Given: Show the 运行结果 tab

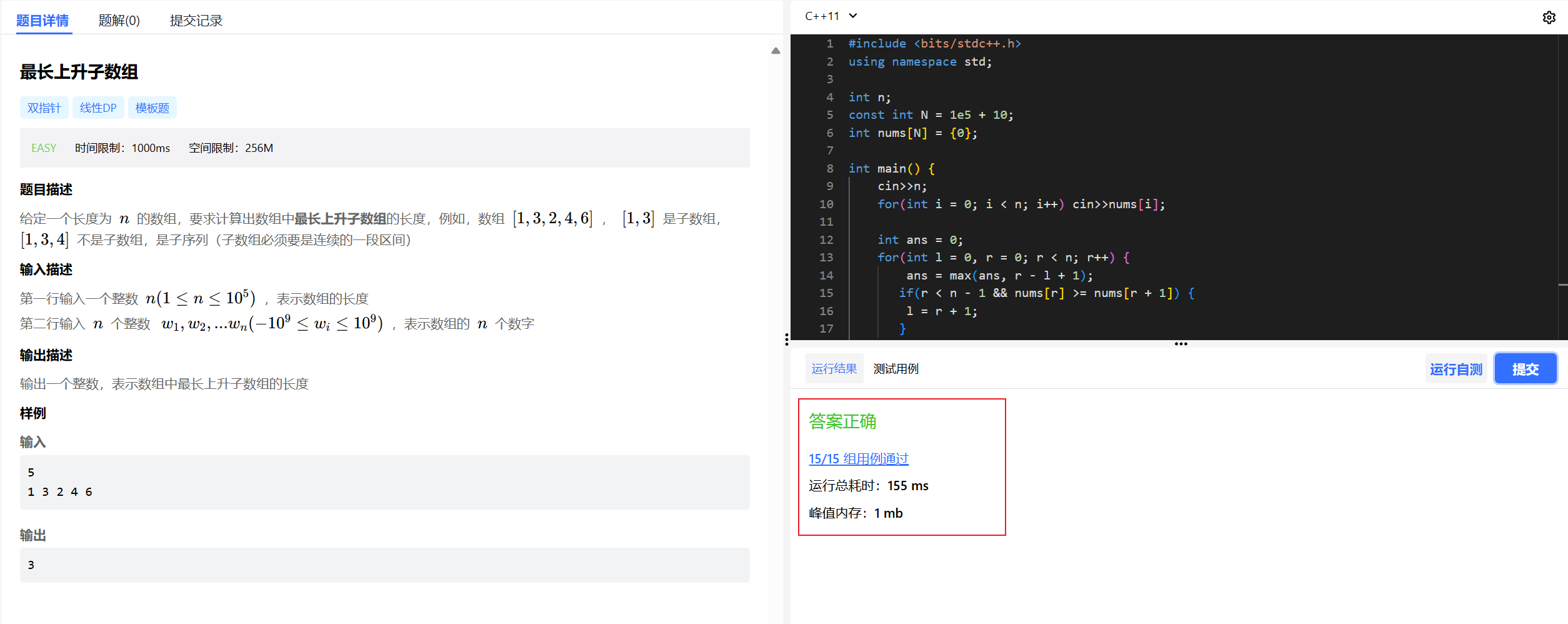Looking at the screenshot, I should (834, 369).
